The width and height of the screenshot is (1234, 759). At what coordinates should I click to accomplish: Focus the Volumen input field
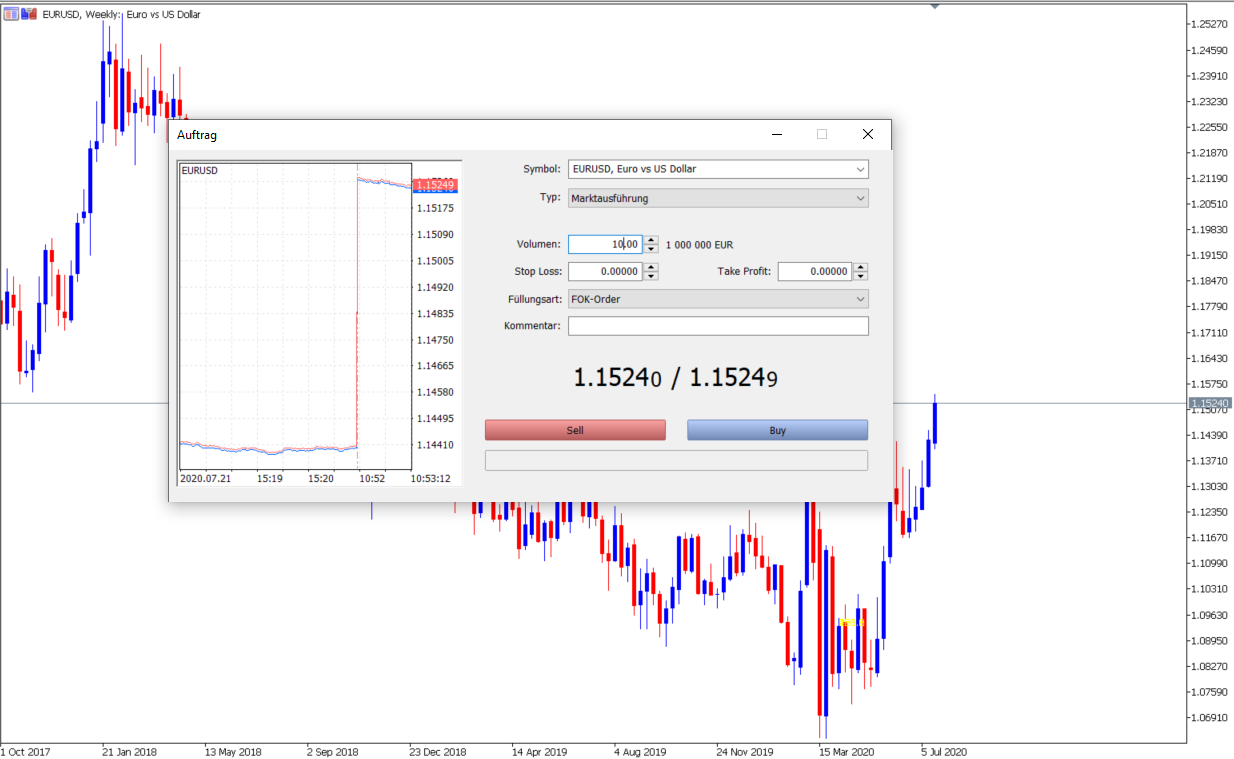(605, 244)
